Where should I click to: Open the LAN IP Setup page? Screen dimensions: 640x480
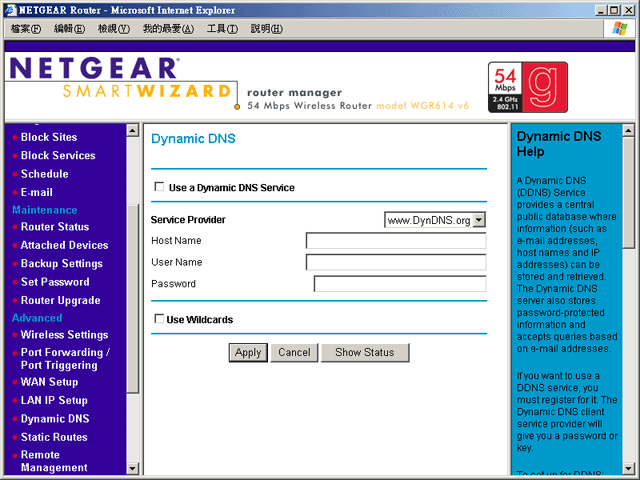coord(54,400)
